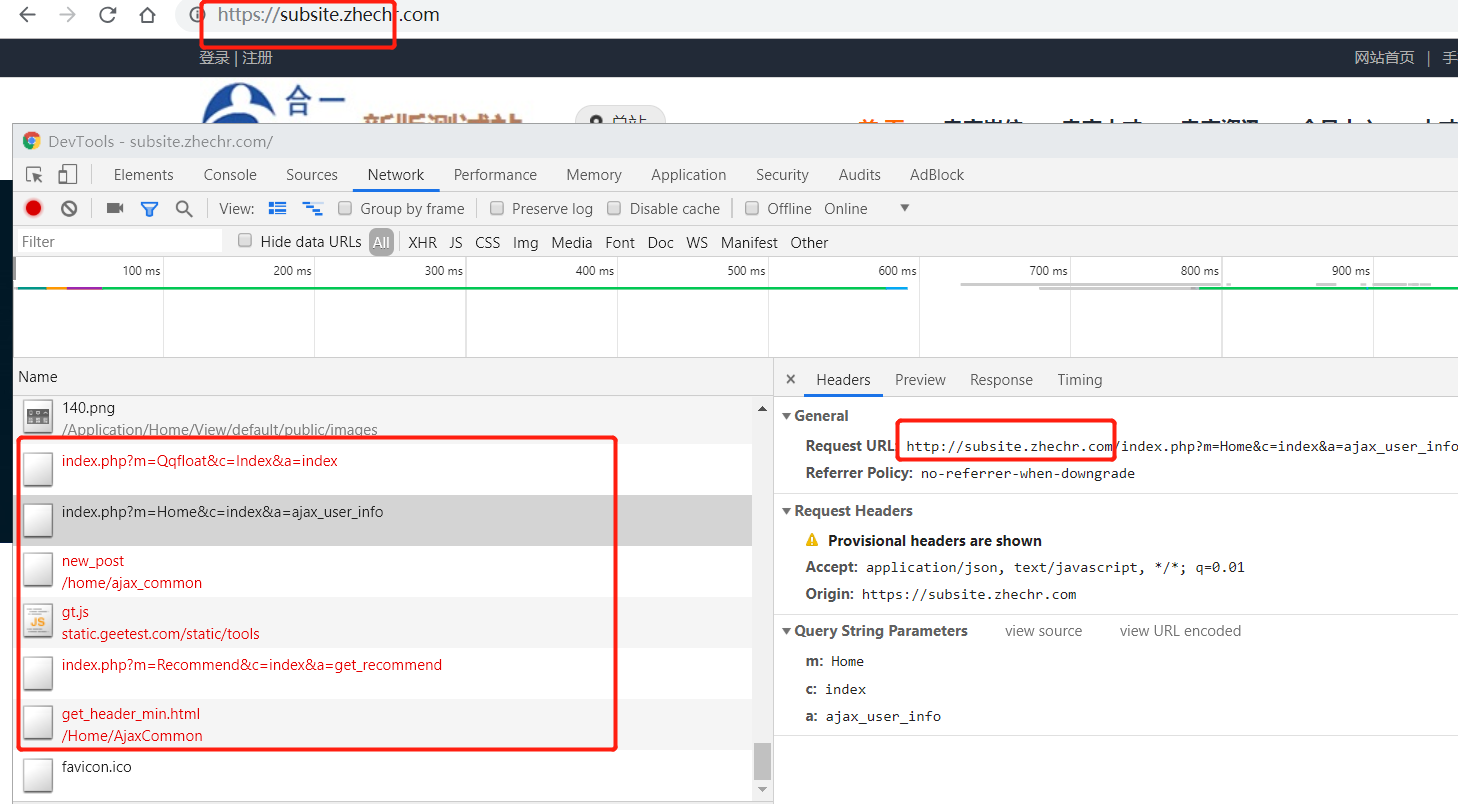Image resolution: width=1458 pixels, height=804 pixels.
Task: Switch to the Console tab
Action: (x=230, y=175)
